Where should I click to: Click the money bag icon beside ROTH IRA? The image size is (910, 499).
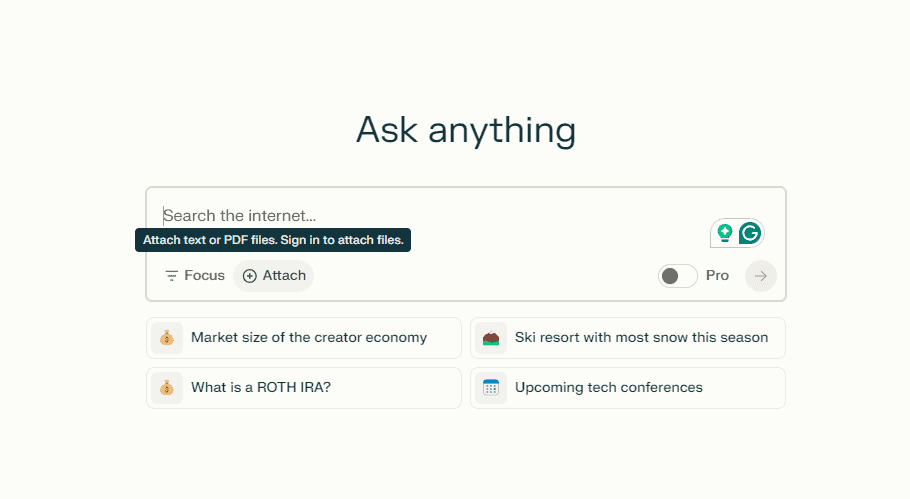pos(167,388)
